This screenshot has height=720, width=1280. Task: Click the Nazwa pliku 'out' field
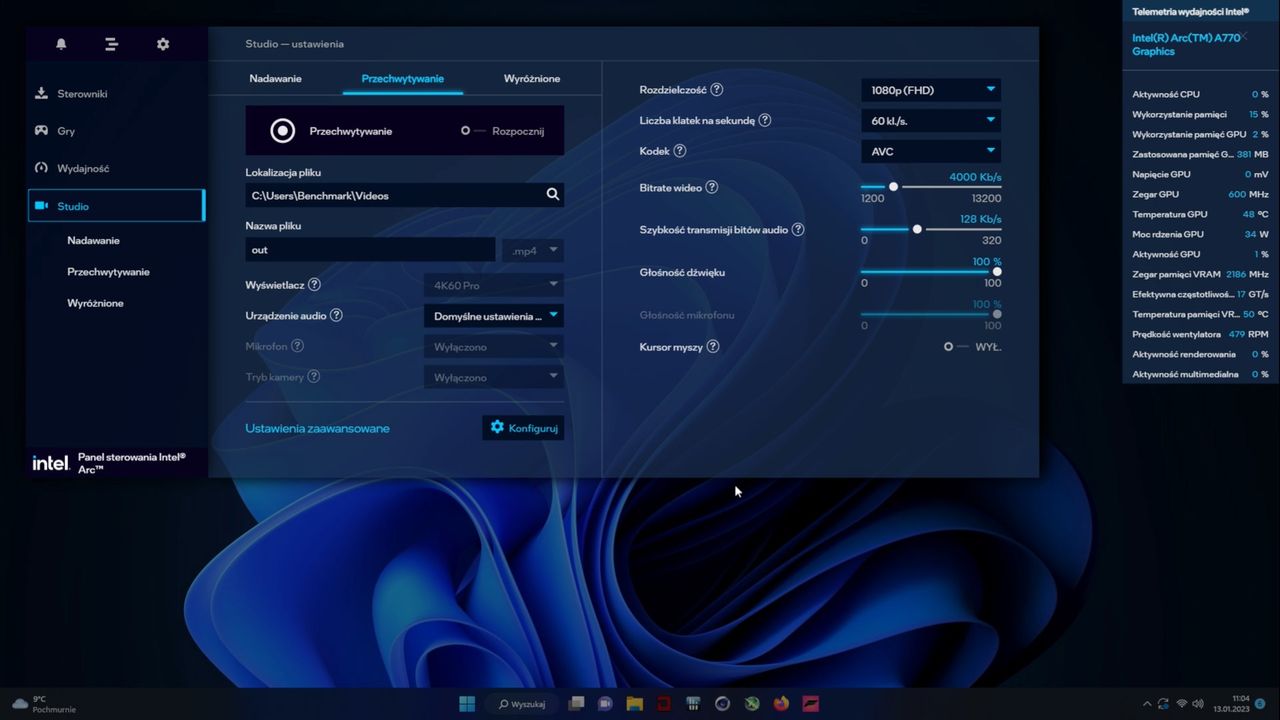[x=370, y=250]
